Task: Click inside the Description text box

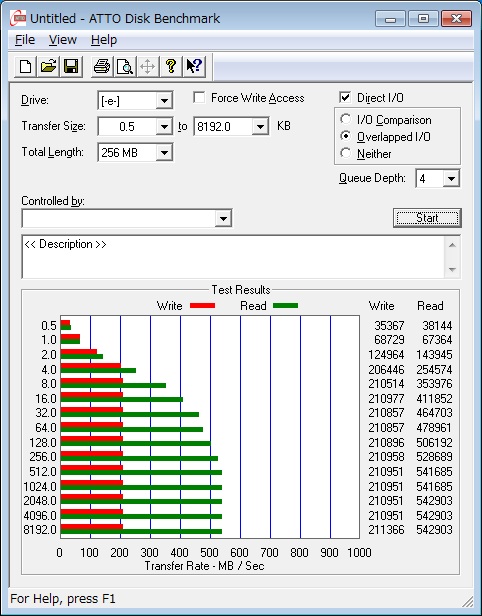Action: pos(234,257)
